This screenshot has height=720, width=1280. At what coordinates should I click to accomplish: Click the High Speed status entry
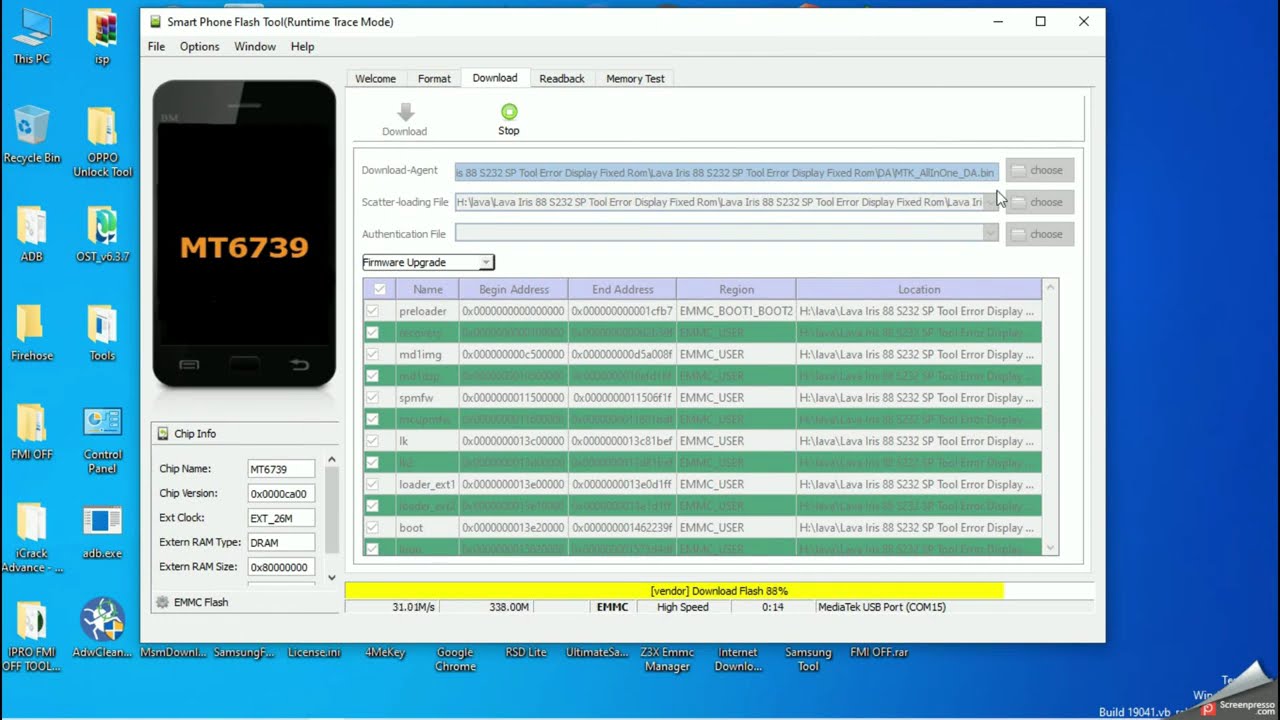683,607
